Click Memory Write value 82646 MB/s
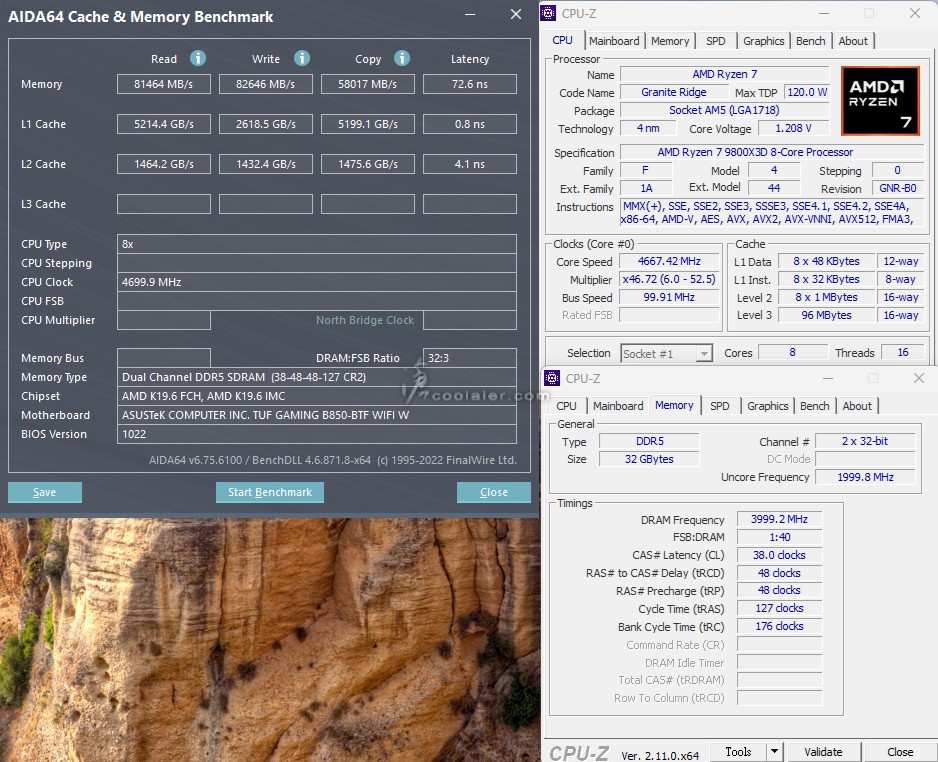 click(266, 84)
